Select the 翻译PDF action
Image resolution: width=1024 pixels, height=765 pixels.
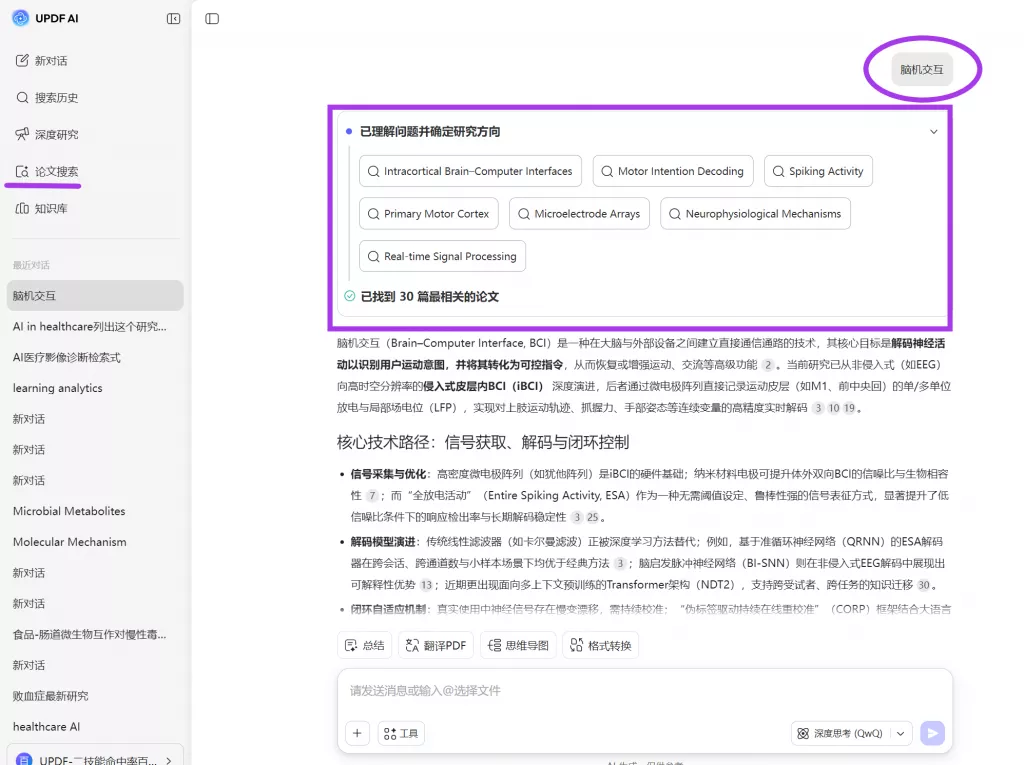tap(434, 645)
